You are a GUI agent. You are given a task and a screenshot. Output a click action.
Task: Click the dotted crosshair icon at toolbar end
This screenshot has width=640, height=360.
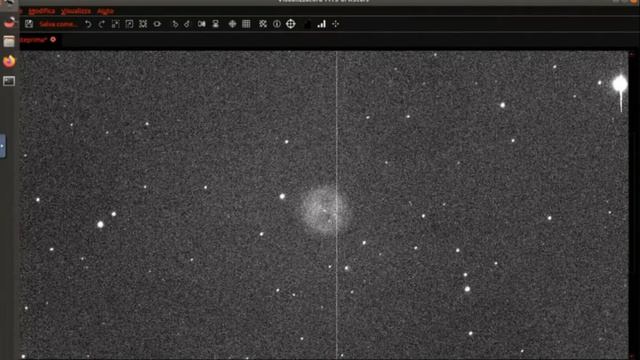[x=336, y=24]
